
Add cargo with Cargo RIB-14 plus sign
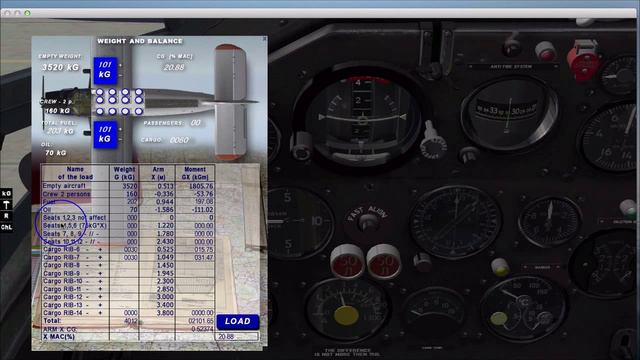coord(100,313)
